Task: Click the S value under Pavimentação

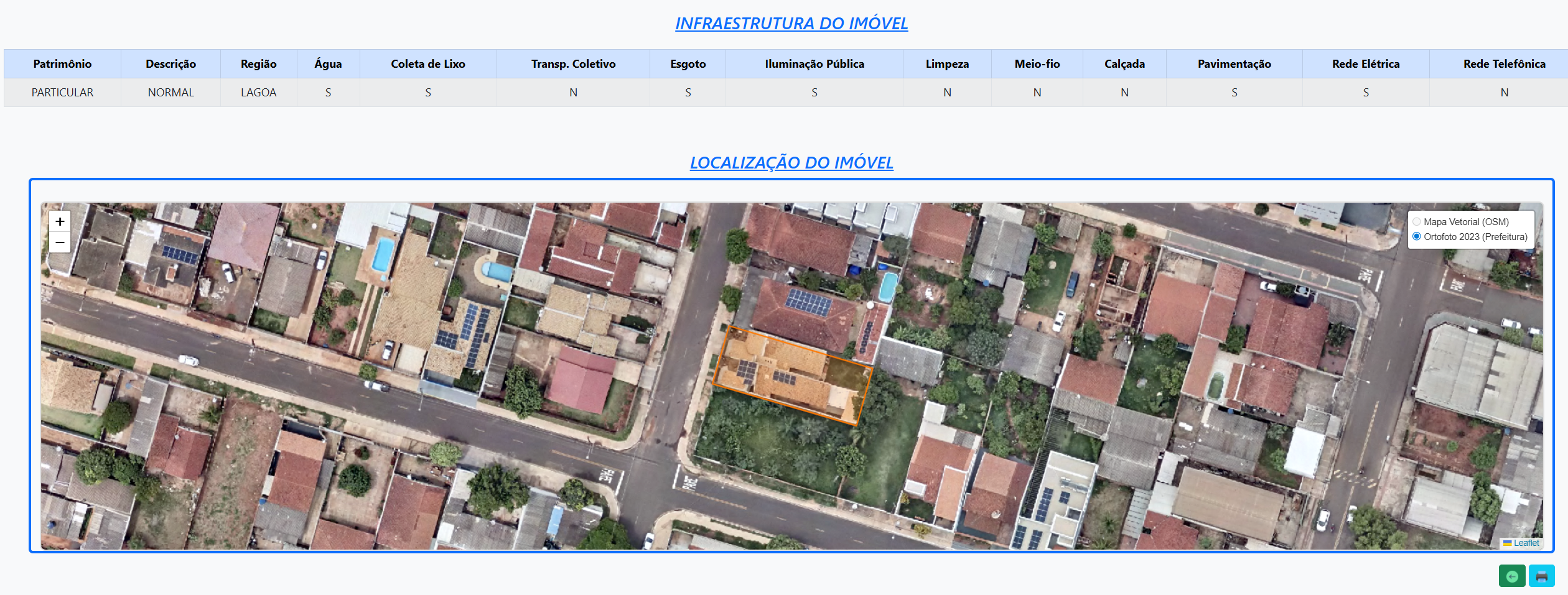Action: (1234, 93)
